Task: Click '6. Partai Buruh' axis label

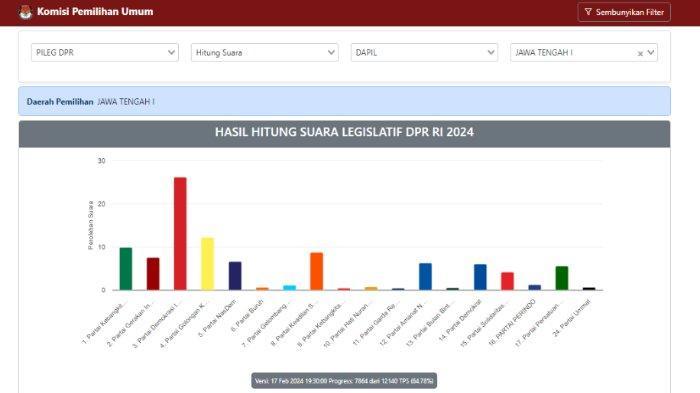Action: pyautogui.click(x=248, y=315)
